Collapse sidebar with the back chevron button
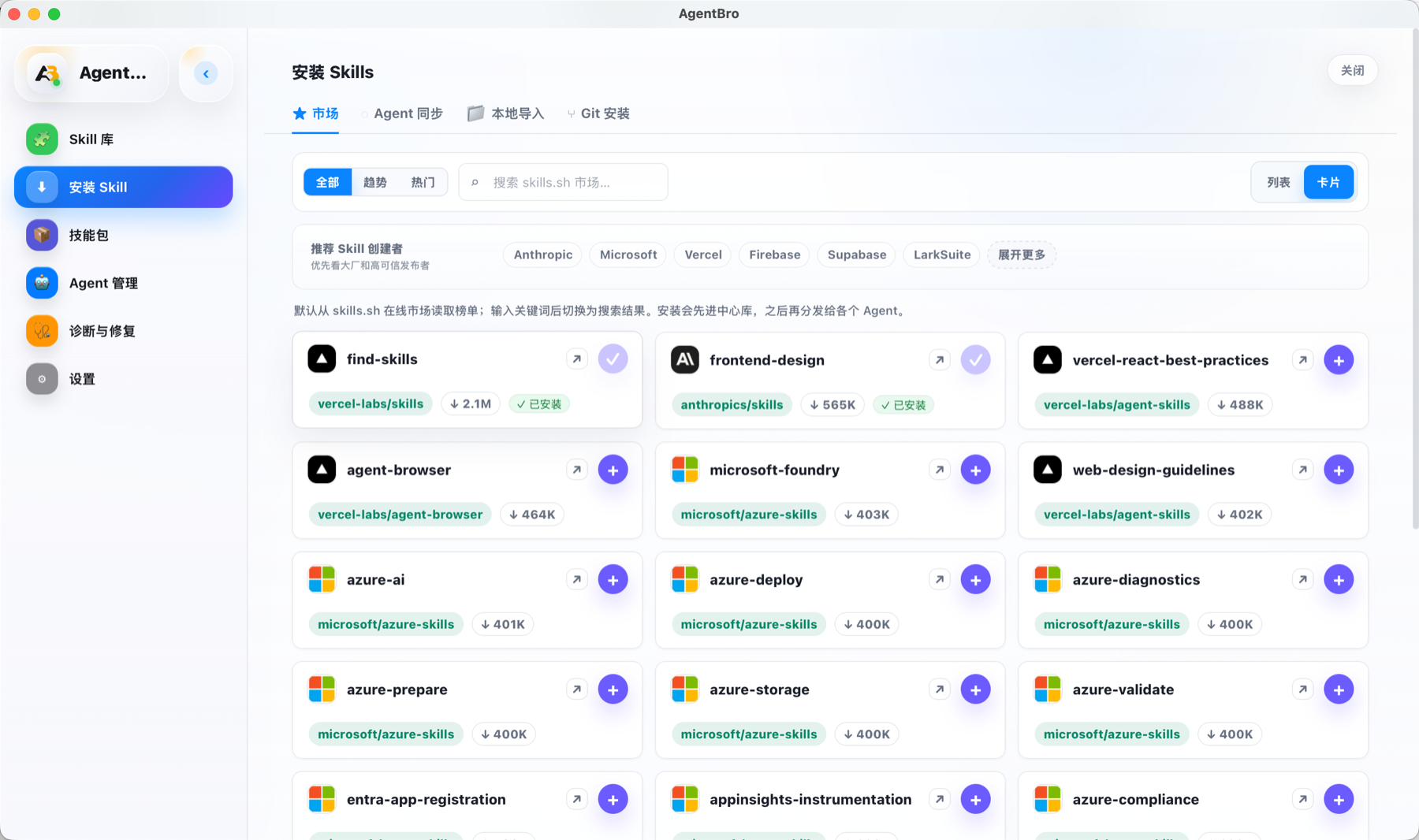This screenshot has width=1419, height=840. coord(206,73)
